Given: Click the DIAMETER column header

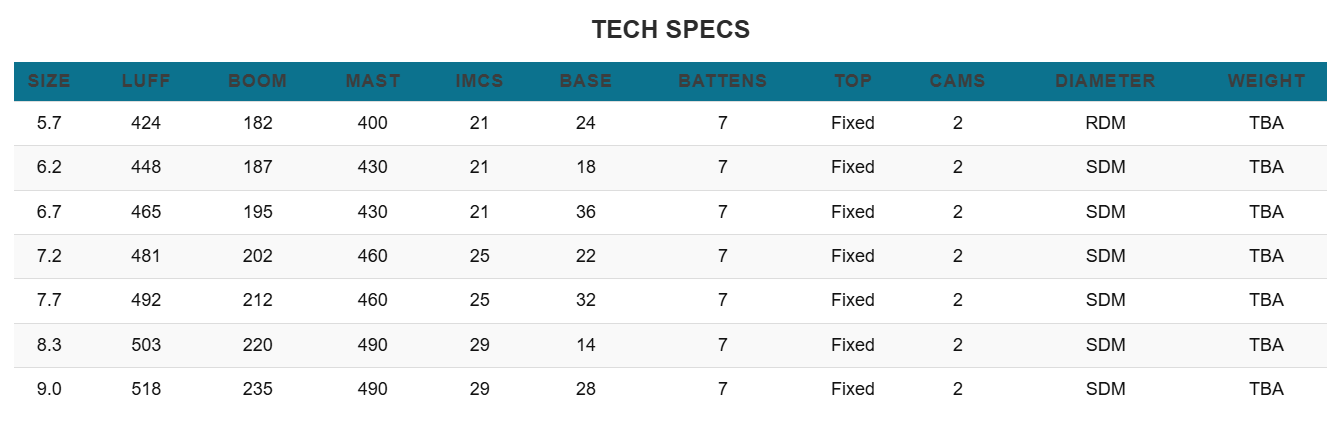Looking at the screenshot, I should click(x=1105, y=81).
